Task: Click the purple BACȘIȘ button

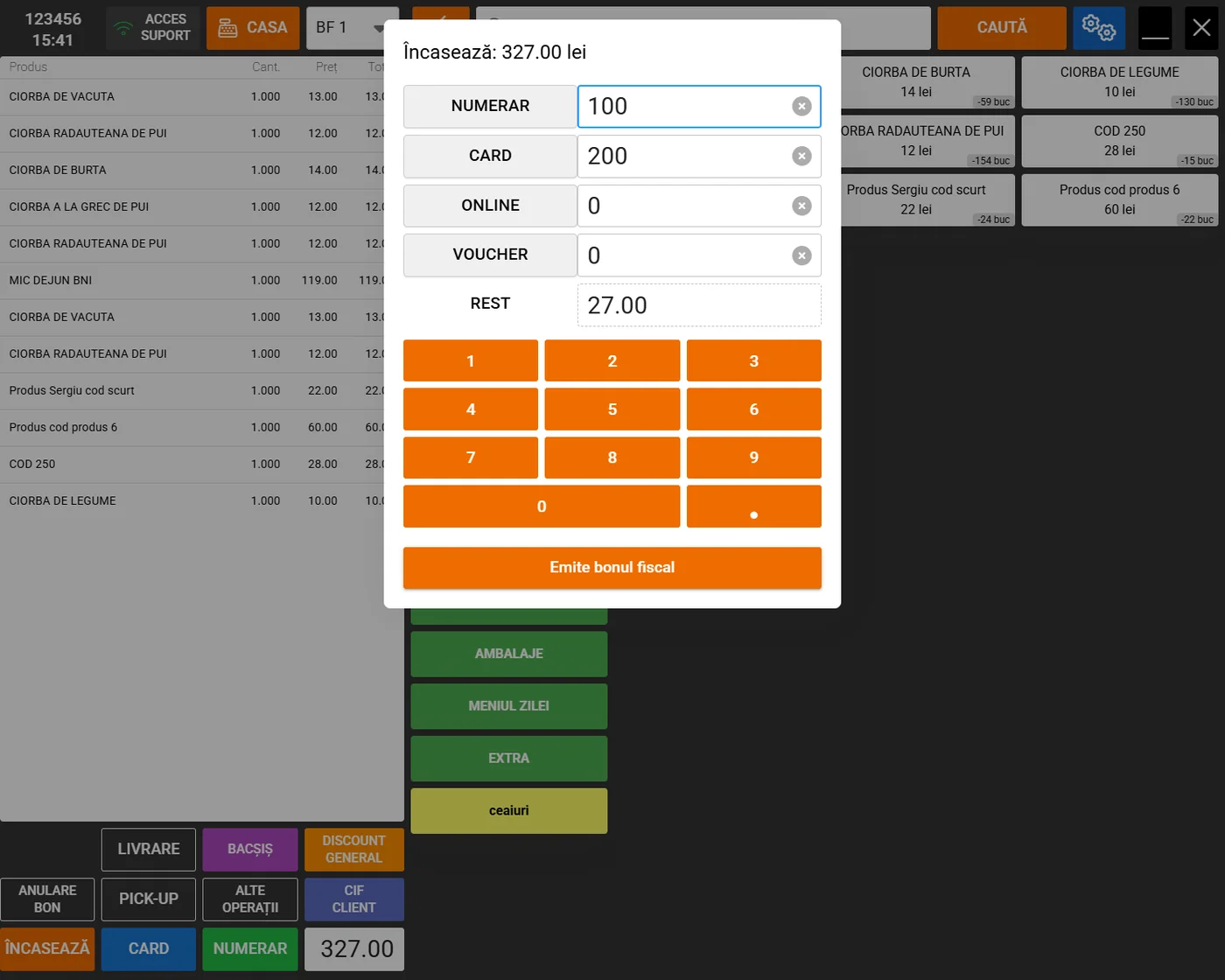Action: click(250, 850)
